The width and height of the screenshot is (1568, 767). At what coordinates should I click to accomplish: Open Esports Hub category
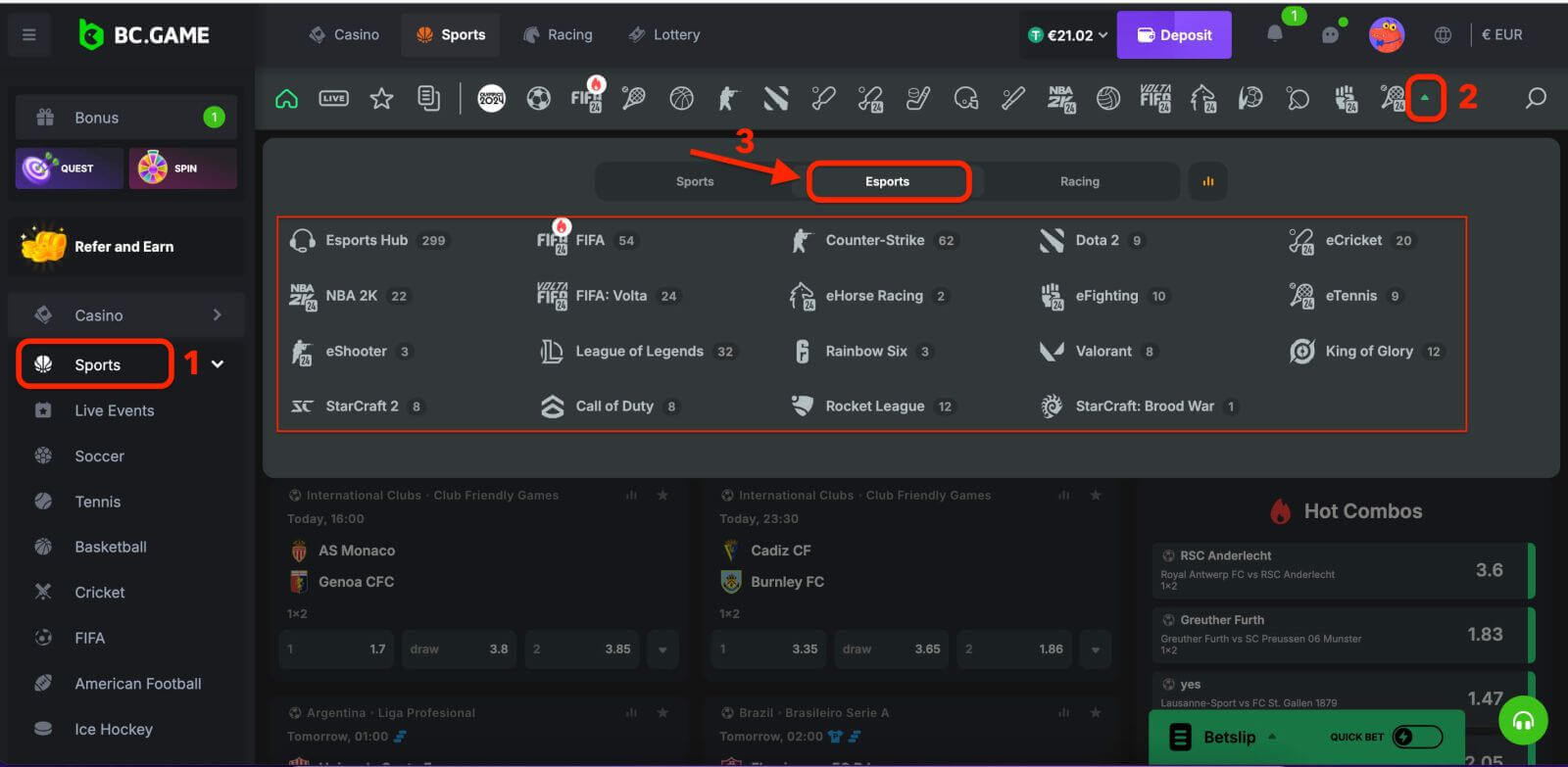pos(368,240)
